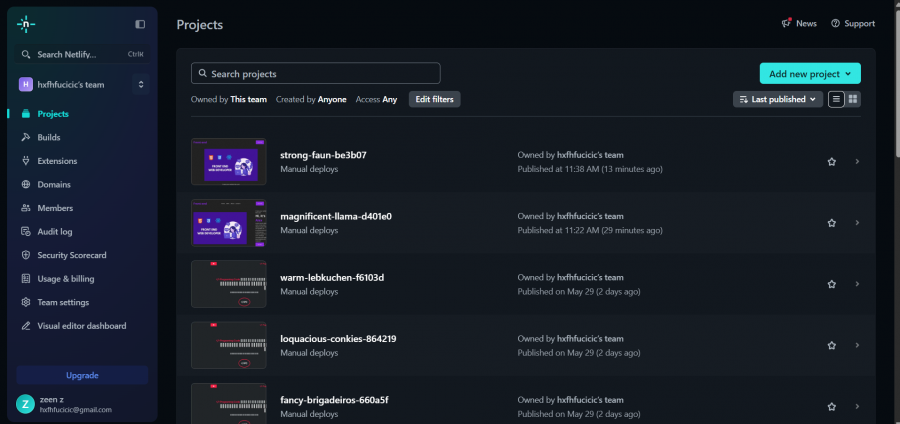Click the strong-faun-be3b07 thumbnail preview
The image size is (900, 424).
[x=228, y=161]
